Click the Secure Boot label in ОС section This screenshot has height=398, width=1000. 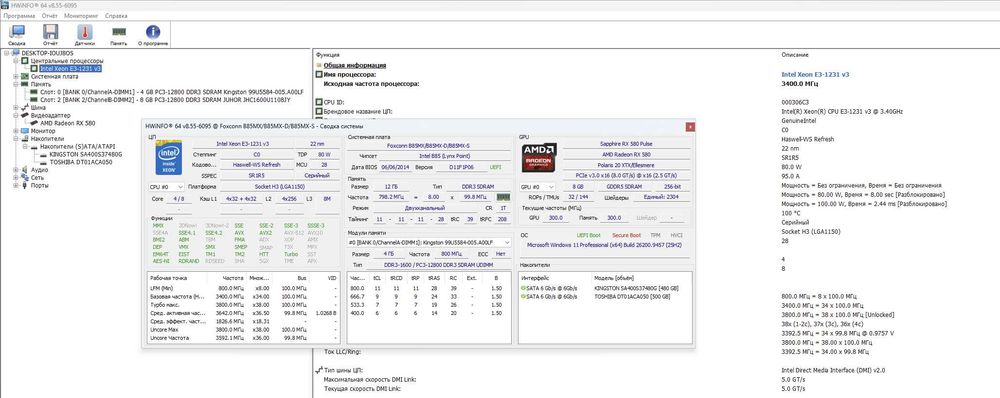point(625,235)
